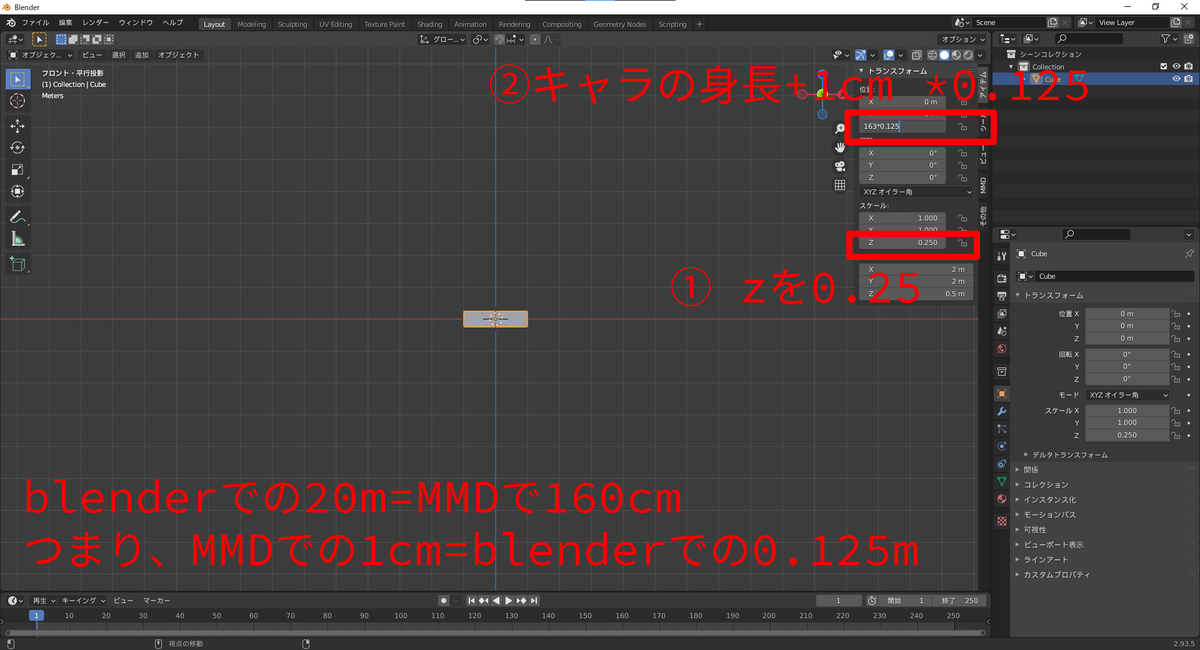The height and width of the screenshot is (650, 1200).
Task: Select the Move tool in the toolbar
Action: (x=17, y=126)
